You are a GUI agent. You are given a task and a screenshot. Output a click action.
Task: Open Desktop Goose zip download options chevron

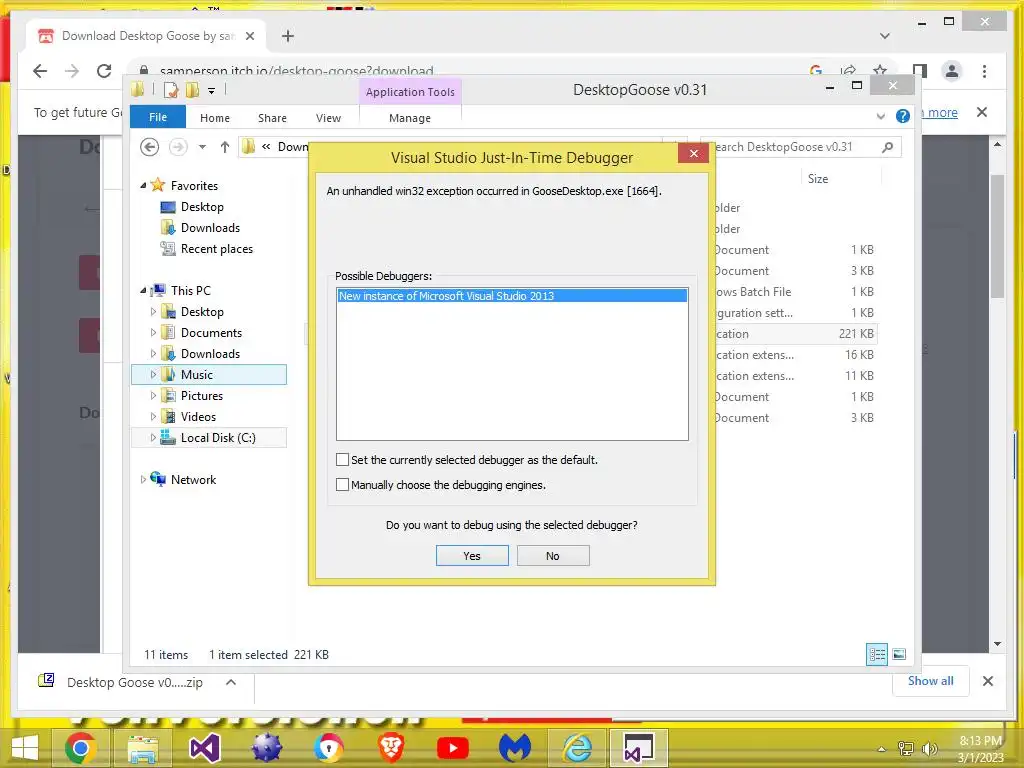(x=231, y=682)
